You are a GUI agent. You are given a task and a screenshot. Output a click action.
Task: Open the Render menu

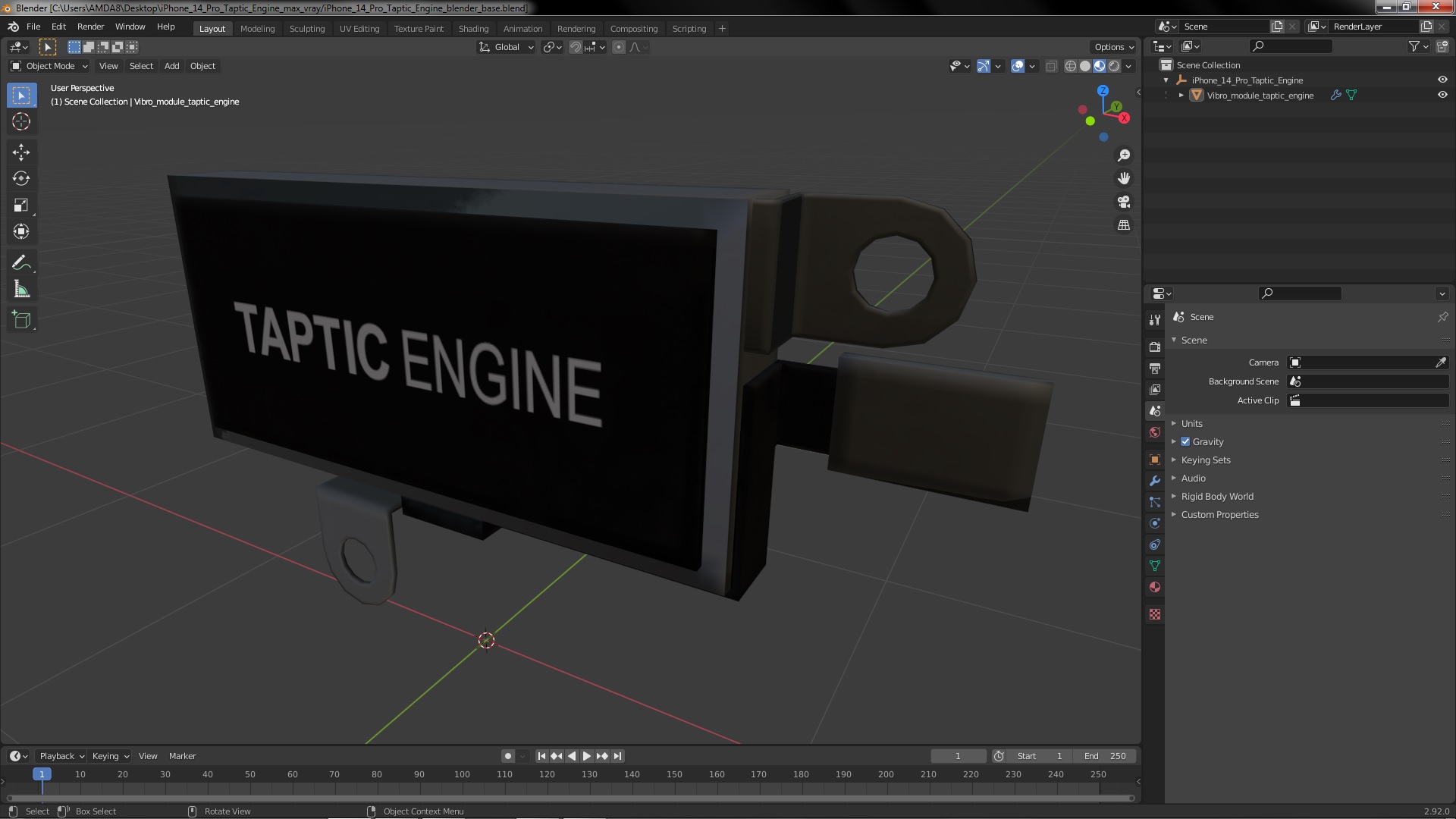[90, 27]
